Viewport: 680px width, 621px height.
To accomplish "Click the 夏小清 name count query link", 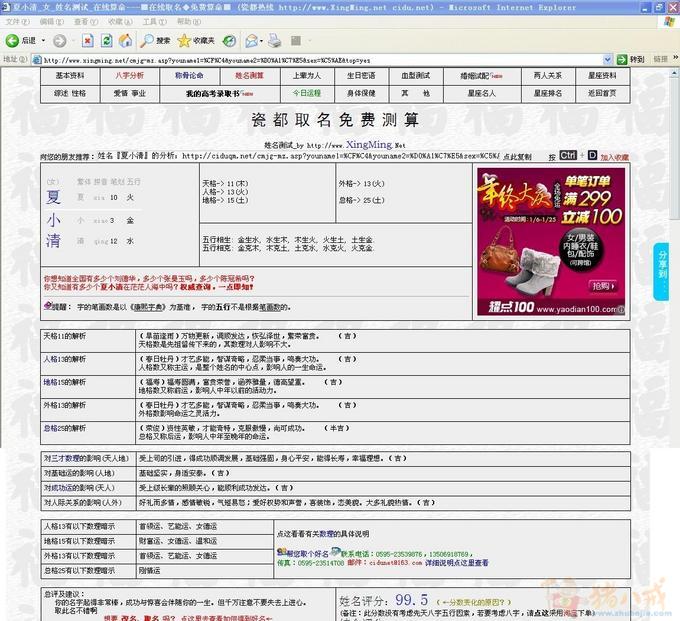I will pos(111,287).
